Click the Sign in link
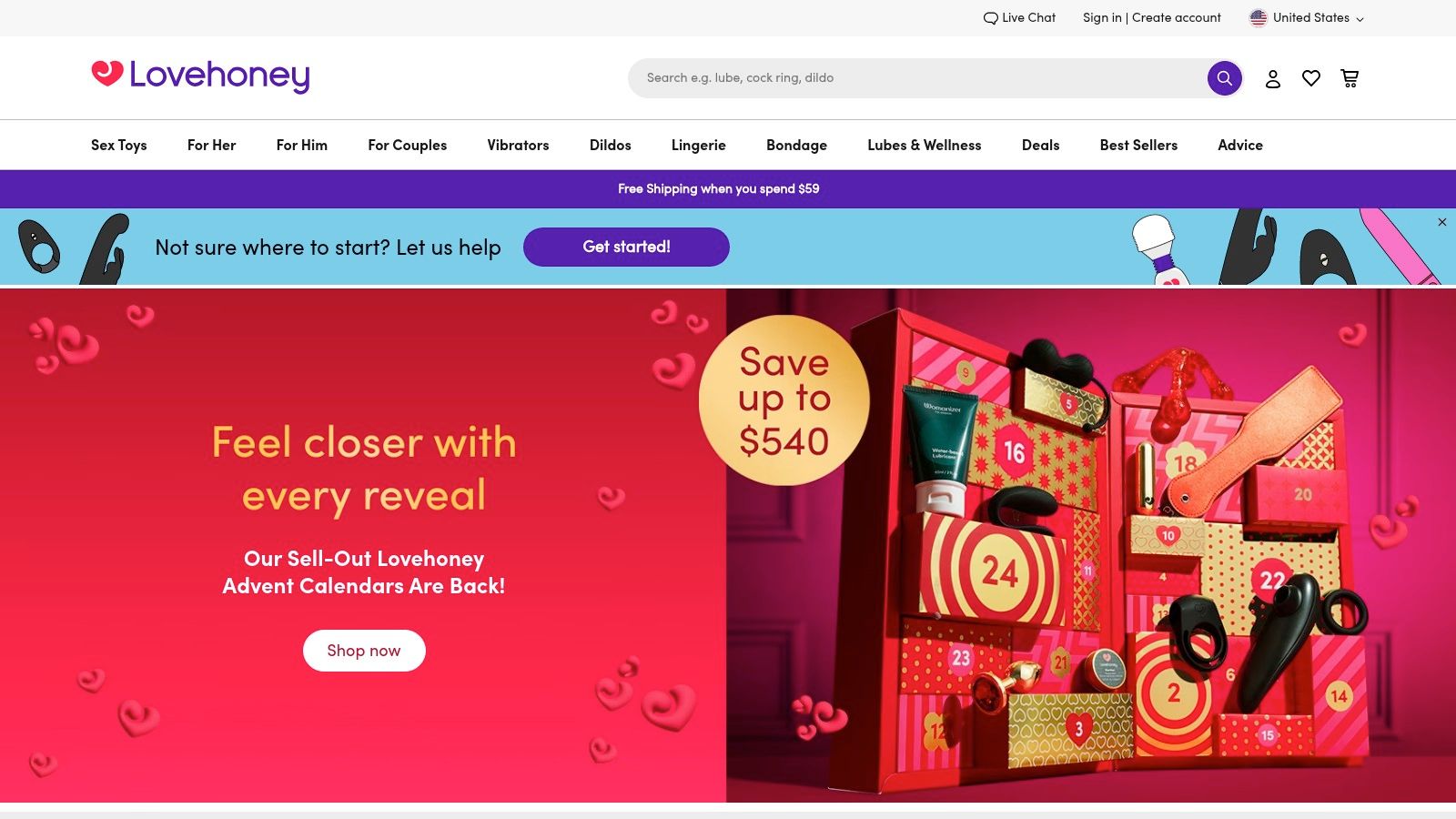Viewport: 1456px width, 819px height. tap(1102, 17)
